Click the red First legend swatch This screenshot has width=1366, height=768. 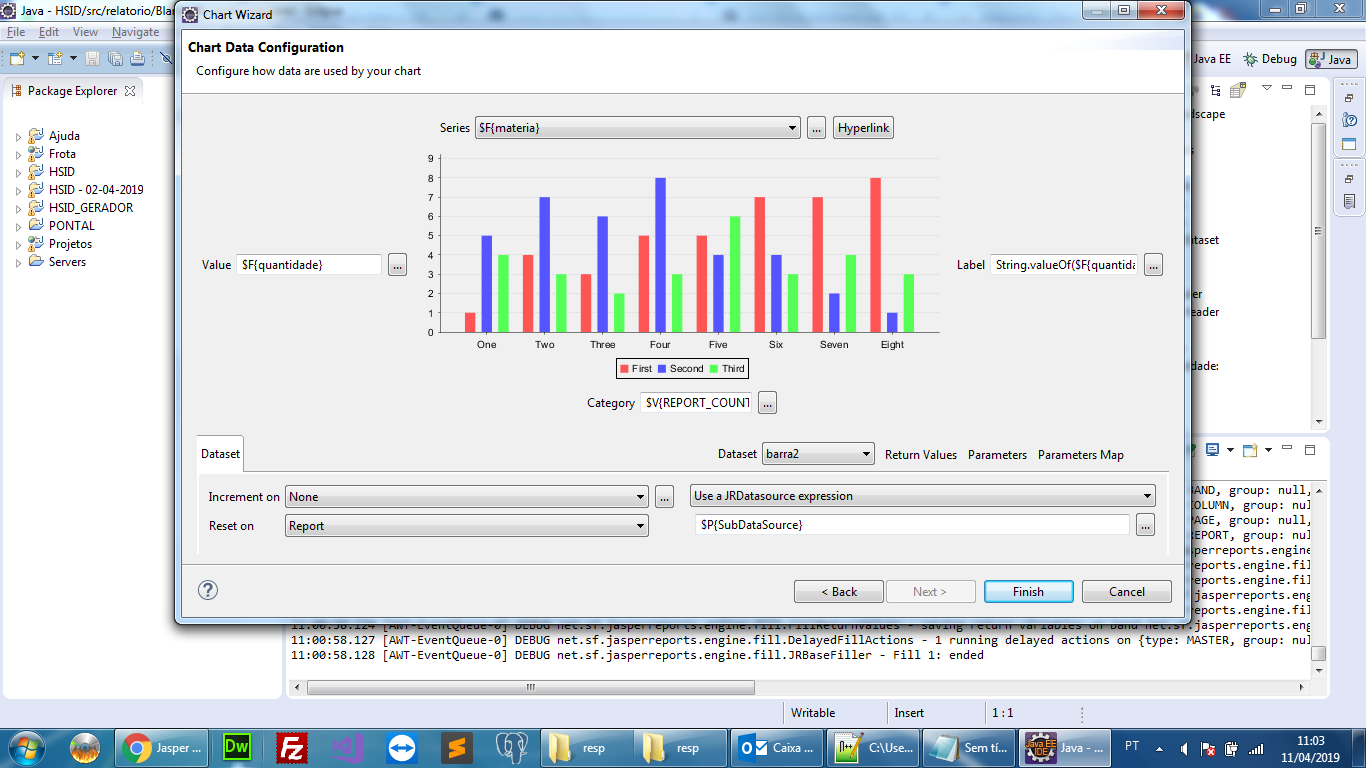(624, 369)
